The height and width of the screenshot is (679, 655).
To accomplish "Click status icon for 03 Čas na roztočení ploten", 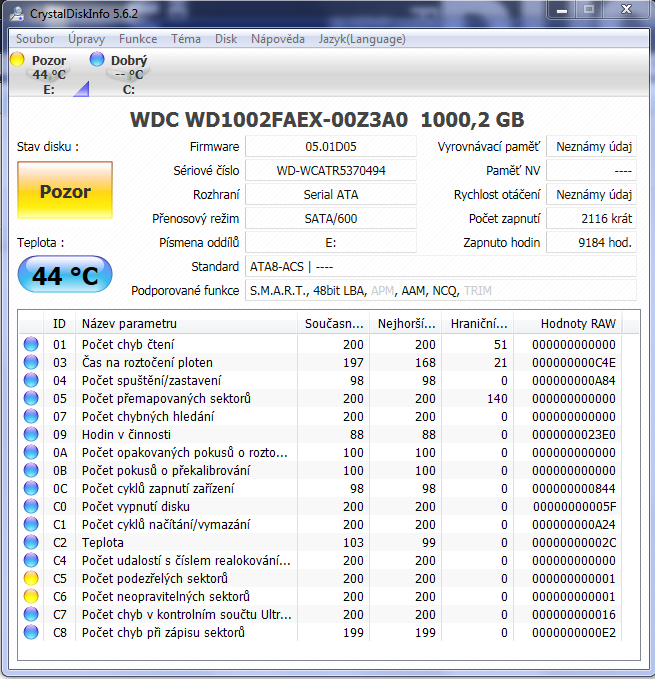I will [31, 362].
